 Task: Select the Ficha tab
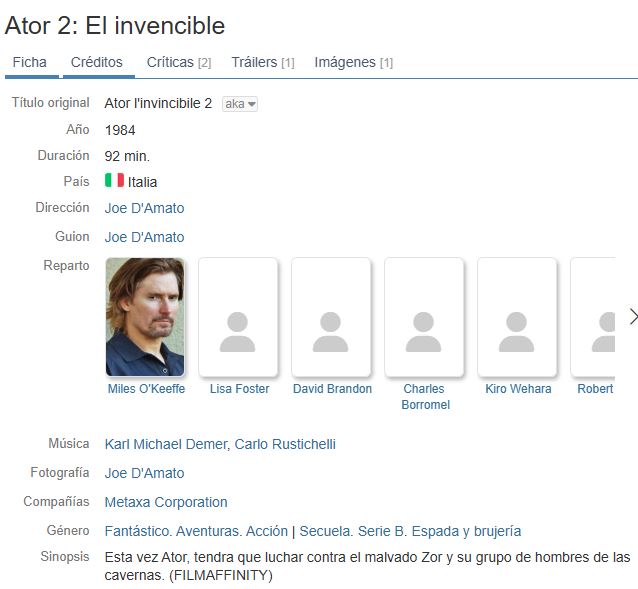coord(29,62)
